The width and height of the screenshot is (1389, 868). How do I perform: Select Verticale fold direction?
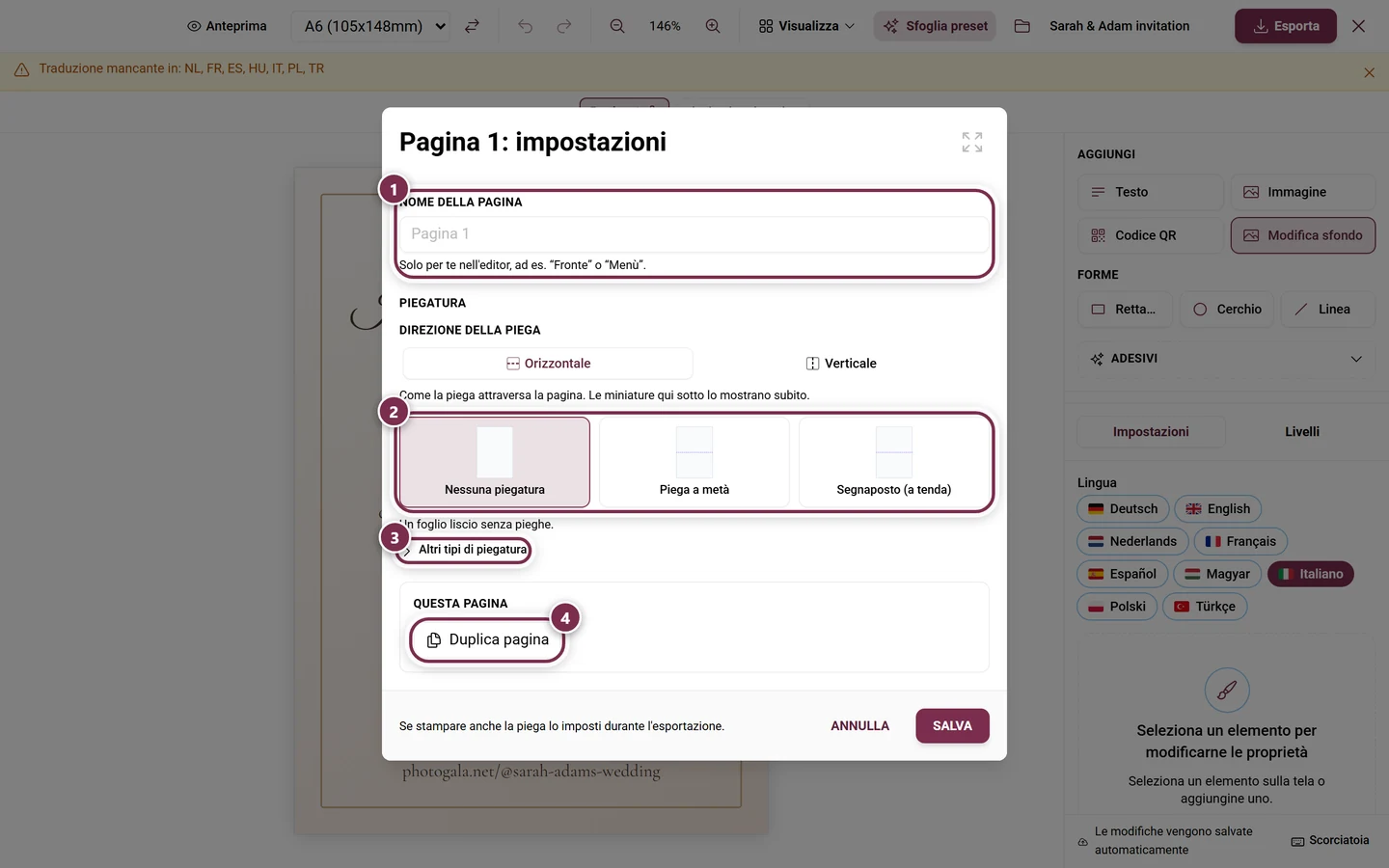(841, 364)
